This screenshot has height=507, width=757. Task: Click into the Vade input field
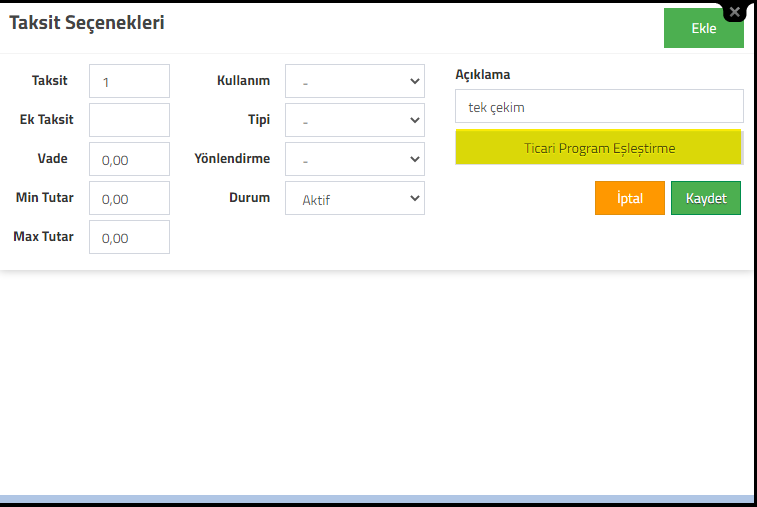pyautogui.click(x=129, y=159)
